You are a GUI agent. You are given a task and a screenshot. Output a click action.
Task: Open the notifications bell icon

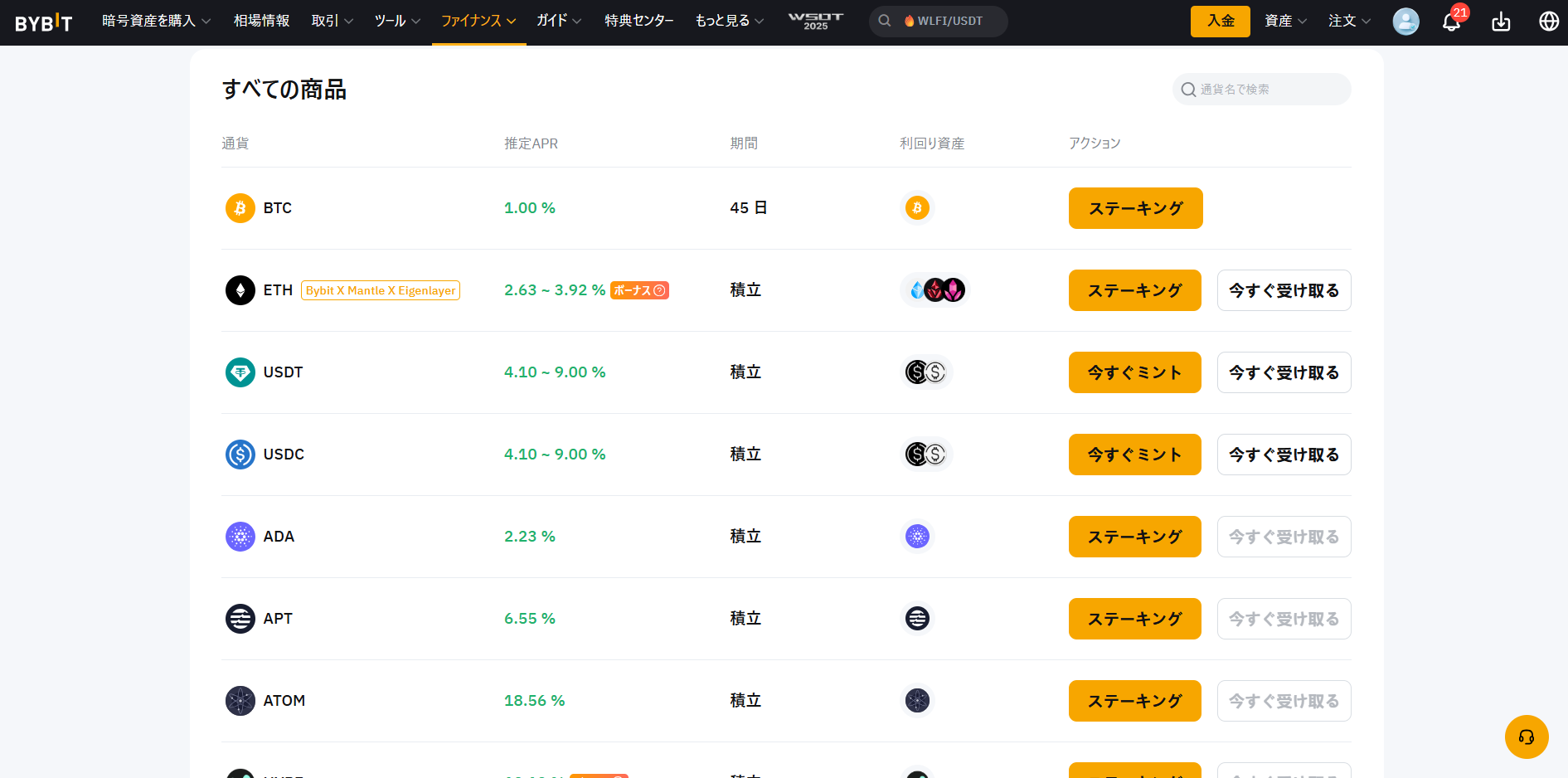(1451, 22)
